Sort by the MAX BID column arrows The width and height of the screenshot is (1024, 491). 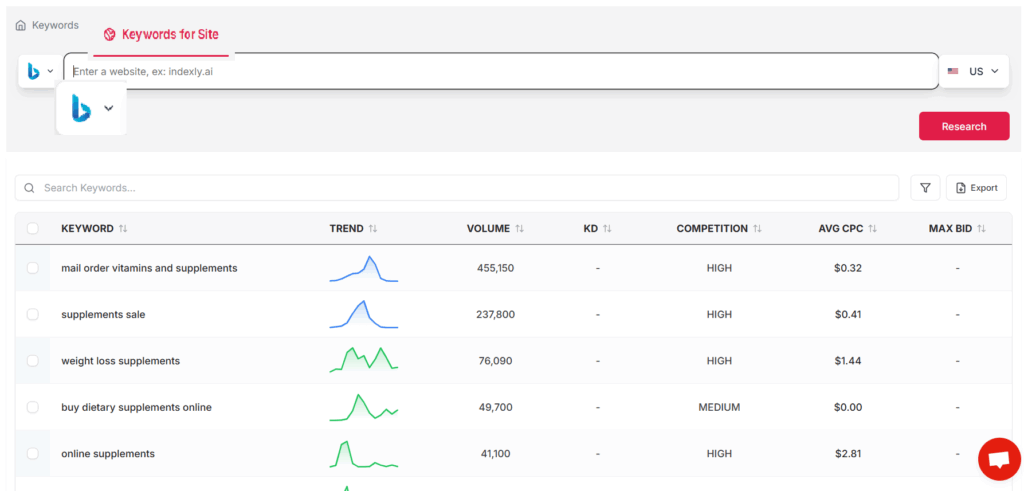coord(981,229)
